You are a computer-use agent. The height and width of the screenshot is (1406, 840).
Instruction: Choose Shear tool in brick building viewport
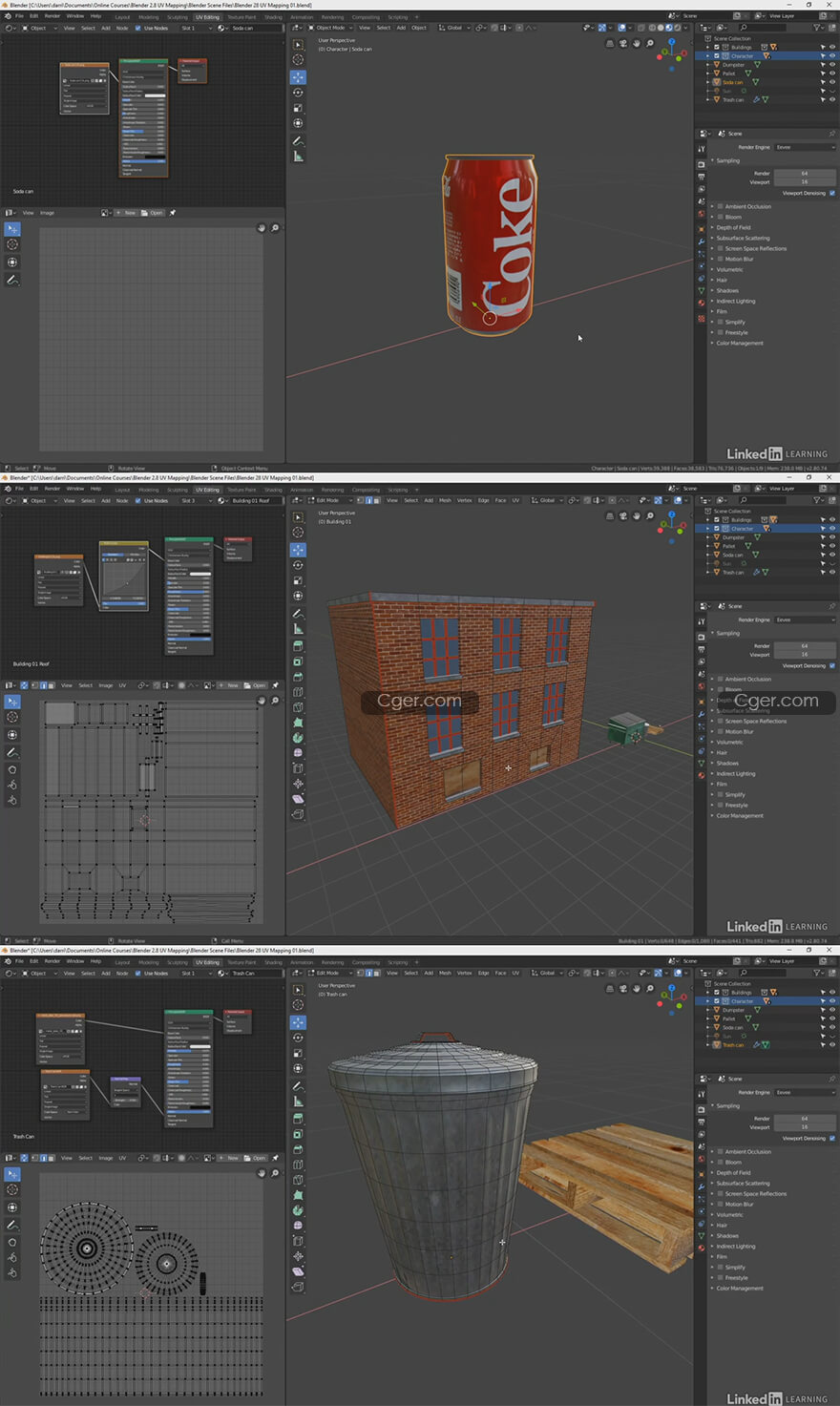coord(298,799)
